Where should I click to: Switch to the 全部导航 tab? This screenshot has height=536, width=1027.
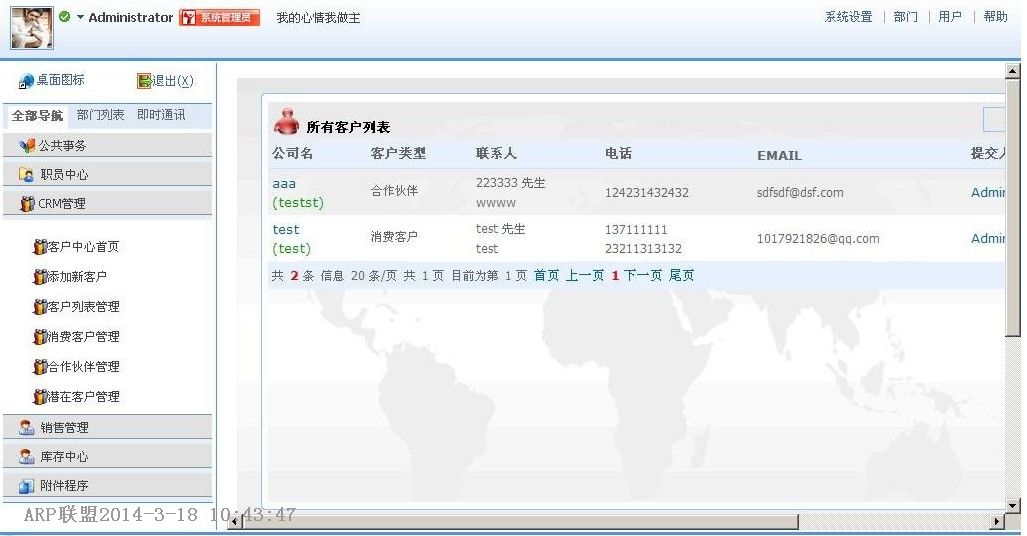point(37,116)
